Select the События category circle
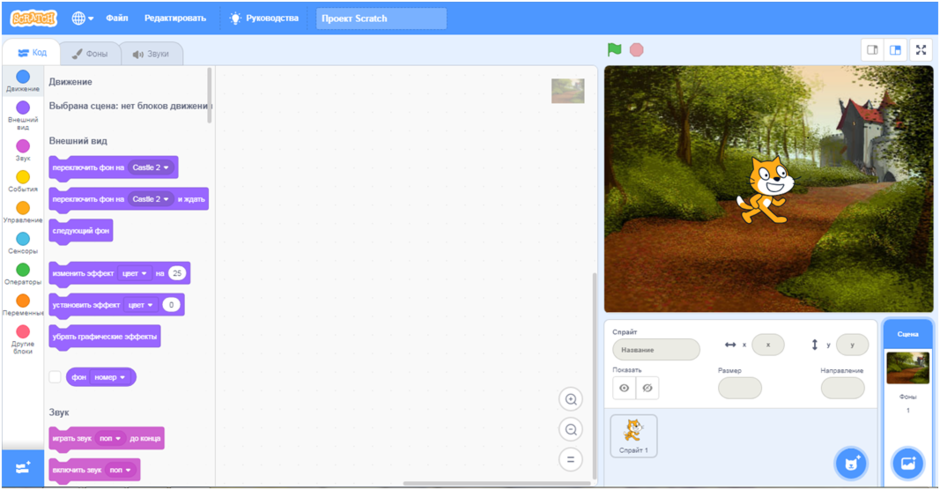Image resolution: width=940 pixels, height=490 pixels. coord(23,177)
